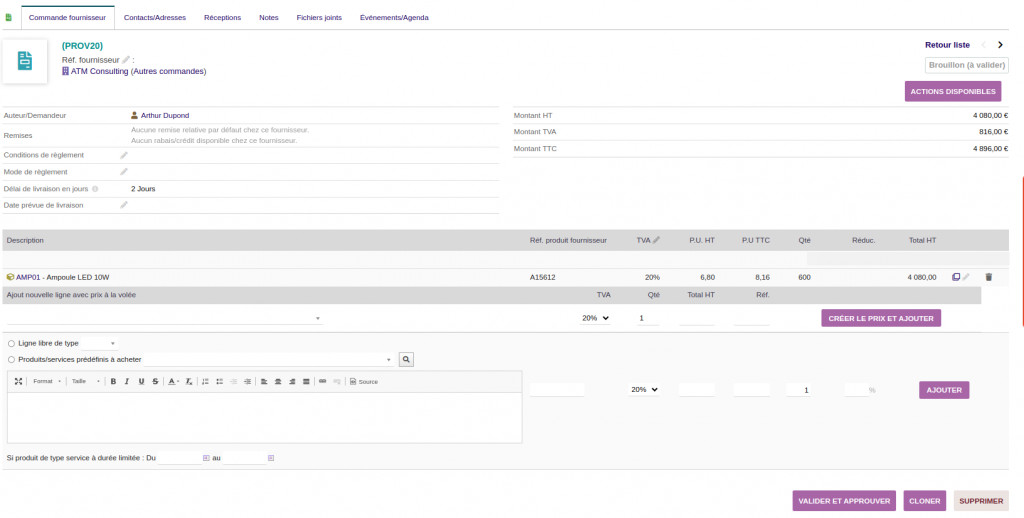1024x518 pixels.
Task: Click the duplicate icon on the AMP01 line
Action: [956, 277]
